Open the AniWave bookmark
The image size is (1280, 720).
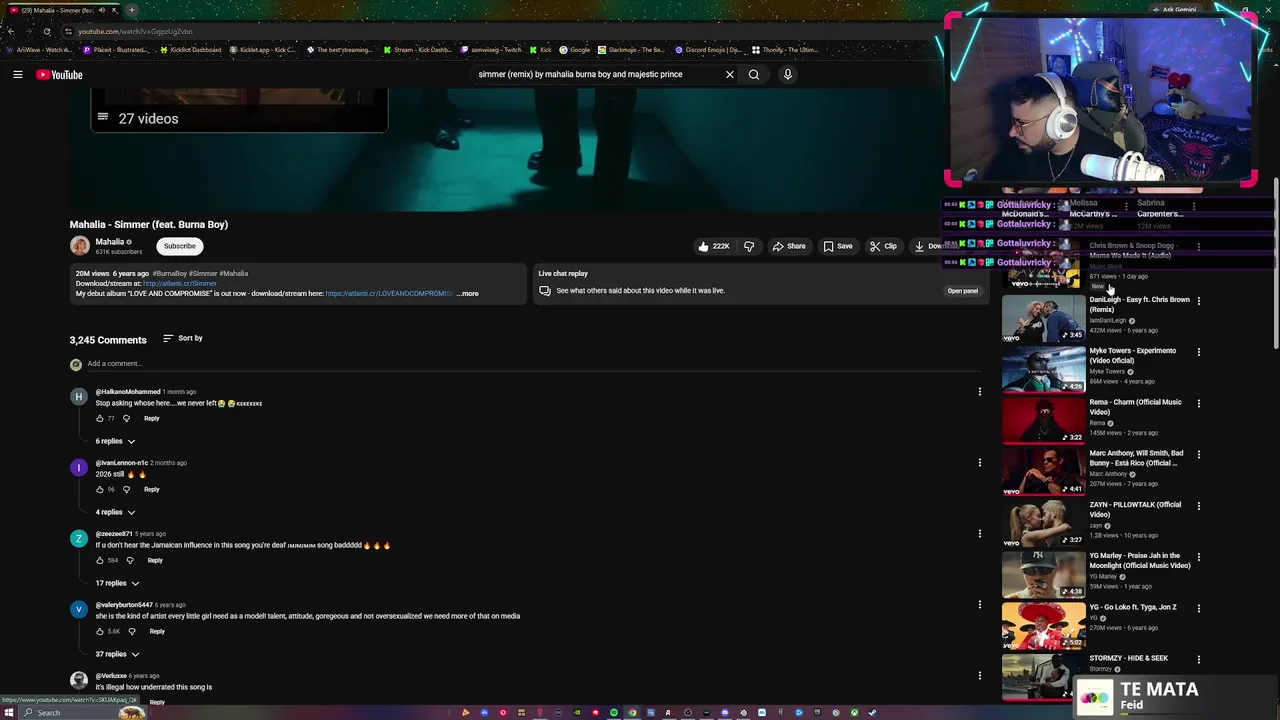click(38, 50)
